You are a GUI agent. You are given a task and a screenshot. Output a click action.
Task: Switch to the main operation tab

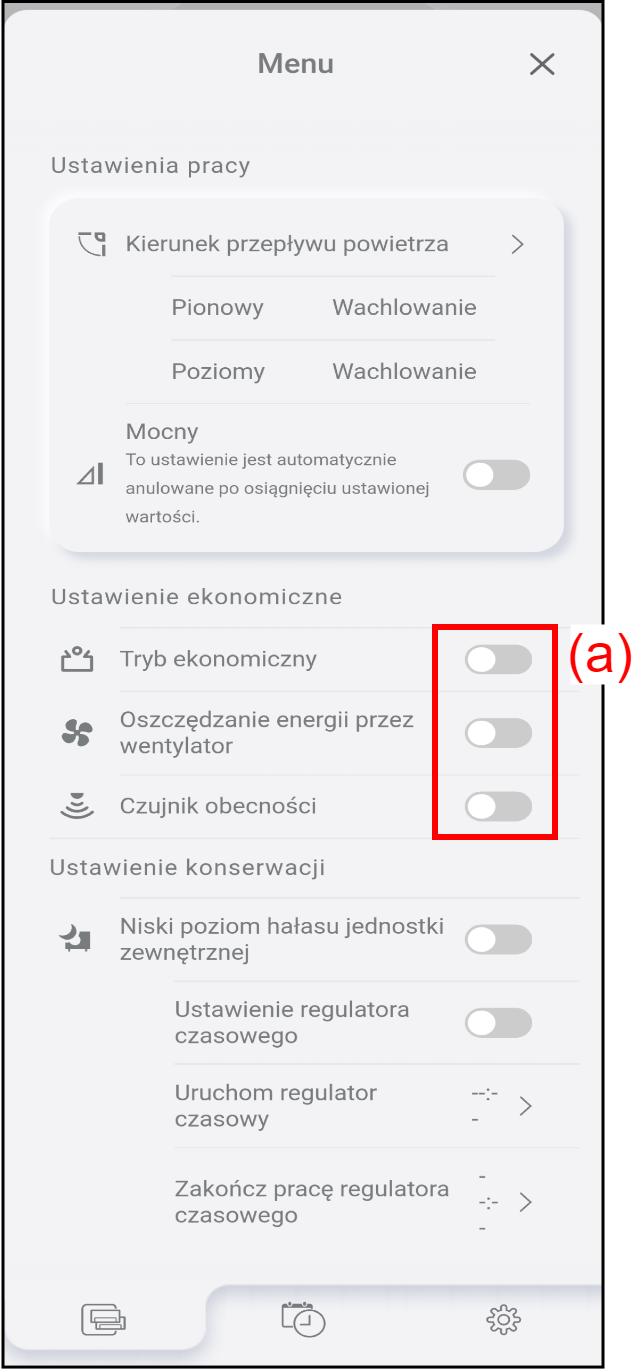pos(104,1320)
